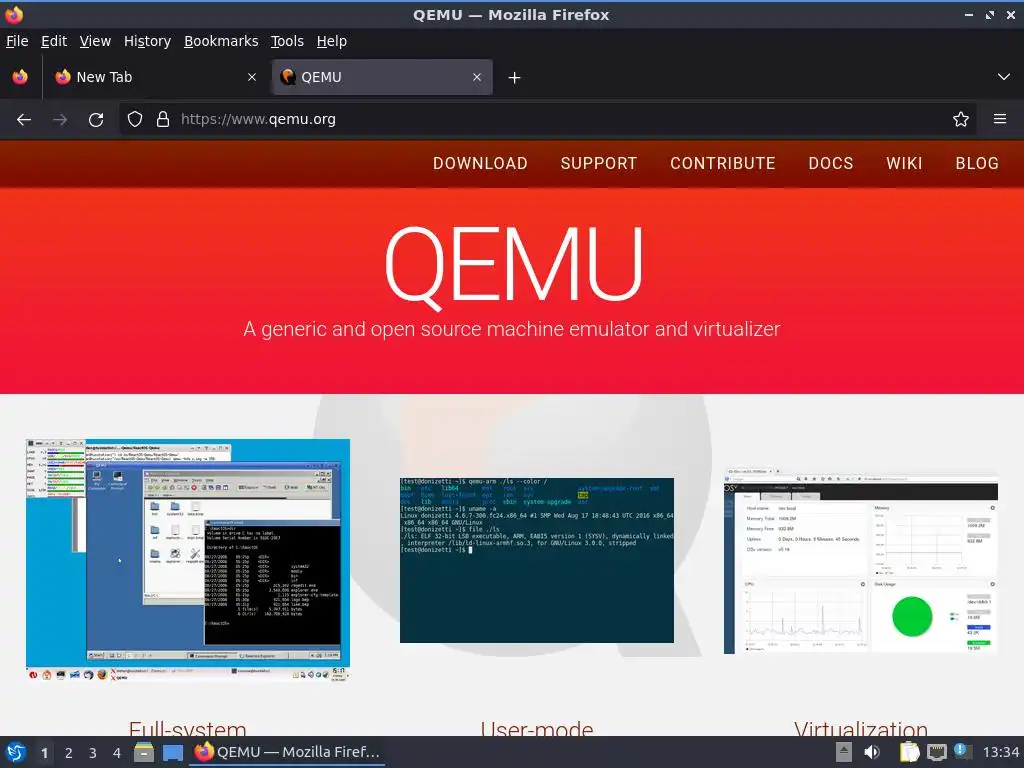Go to the BLOG page
Viewport: 1024px width, 768px height.
[977, 163]
